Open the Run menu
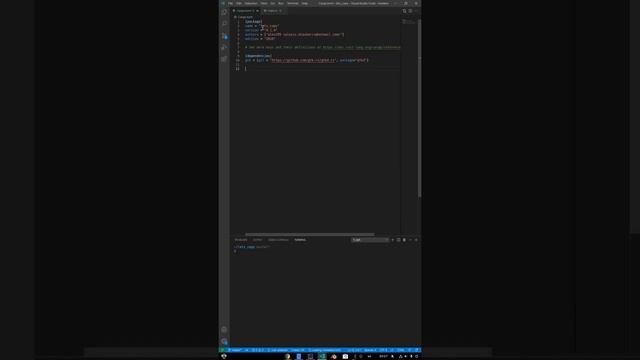The height and width of the screenshot is (360, 640). tap(281, 3)
